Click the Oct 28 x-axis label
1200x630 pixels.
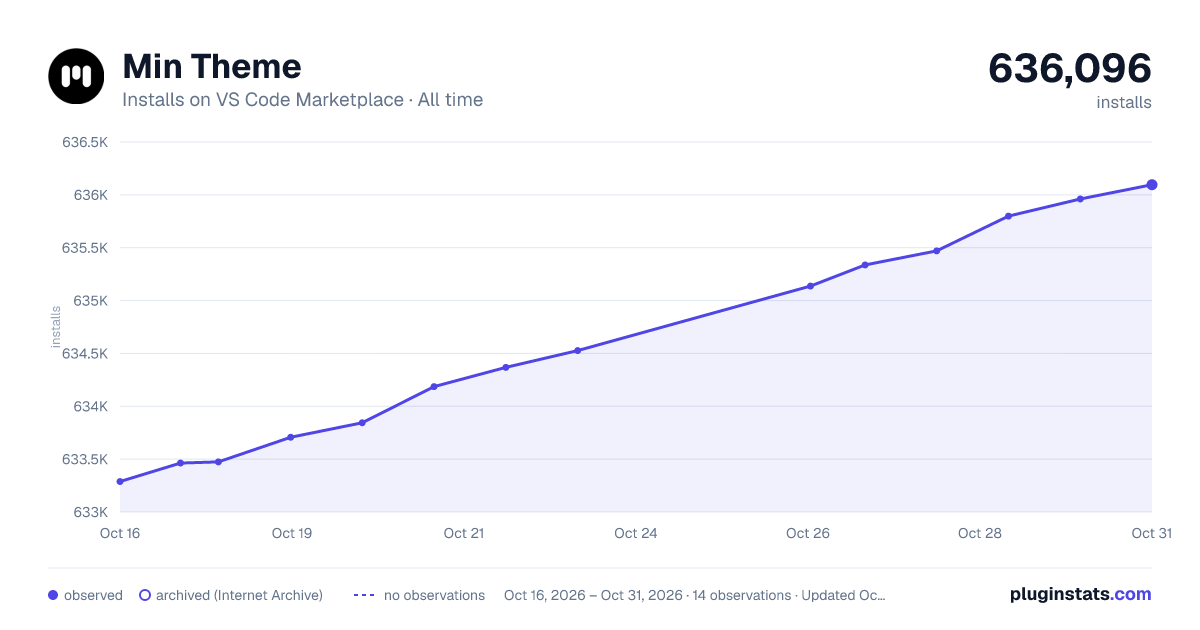pos(980,533)
